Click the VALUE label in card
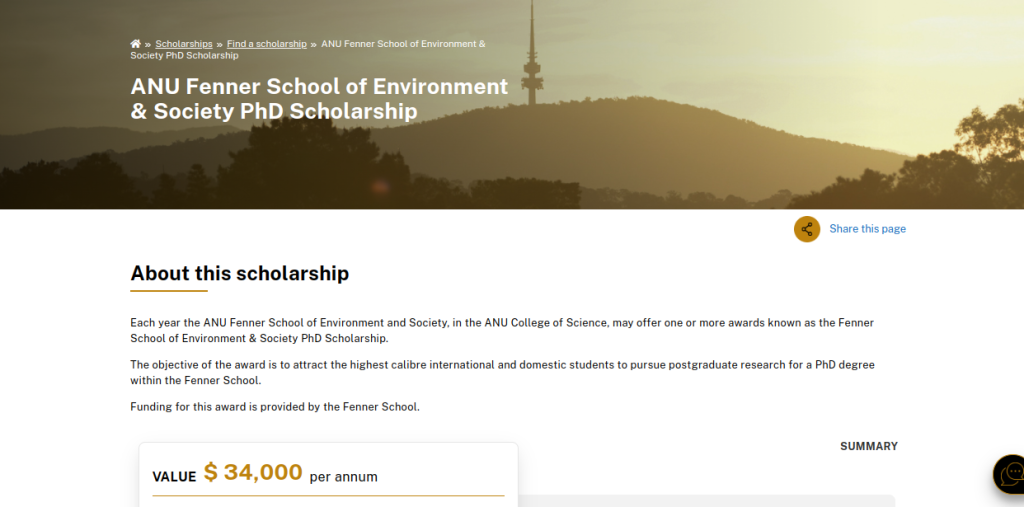This screenshot has width=1024, height=507. tap(174, 477)
